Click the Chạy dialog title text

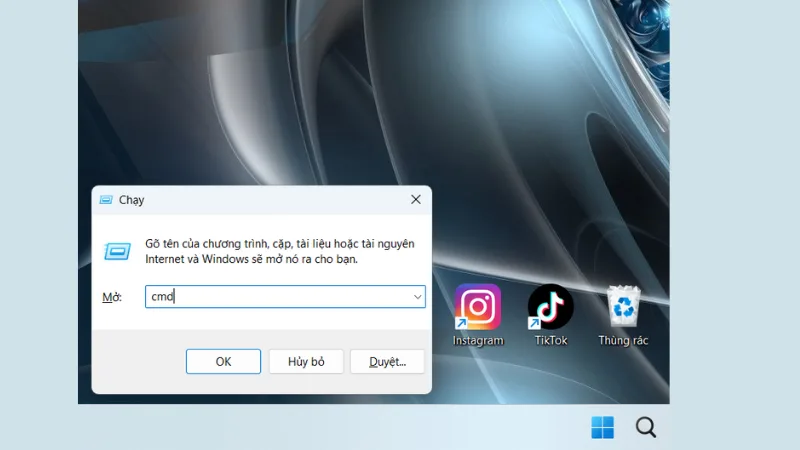coord(132,200)
